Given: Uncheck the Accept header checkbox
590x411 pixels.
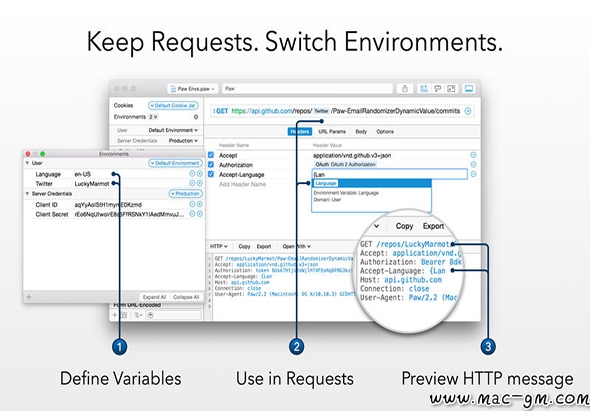Looking at the screenshot, I should tap(211, 155).
